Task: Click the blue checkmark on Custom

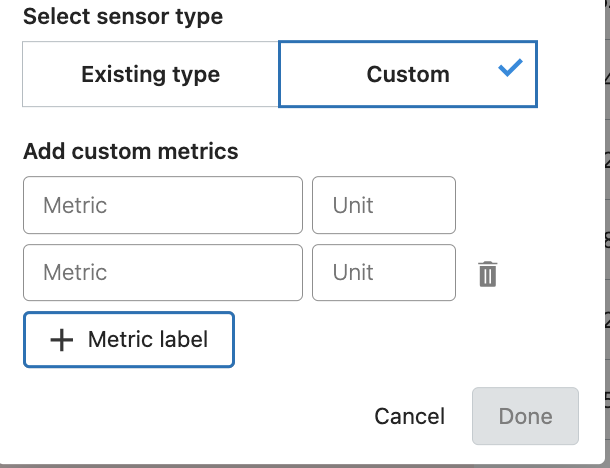Action: [x=510, y=71]
